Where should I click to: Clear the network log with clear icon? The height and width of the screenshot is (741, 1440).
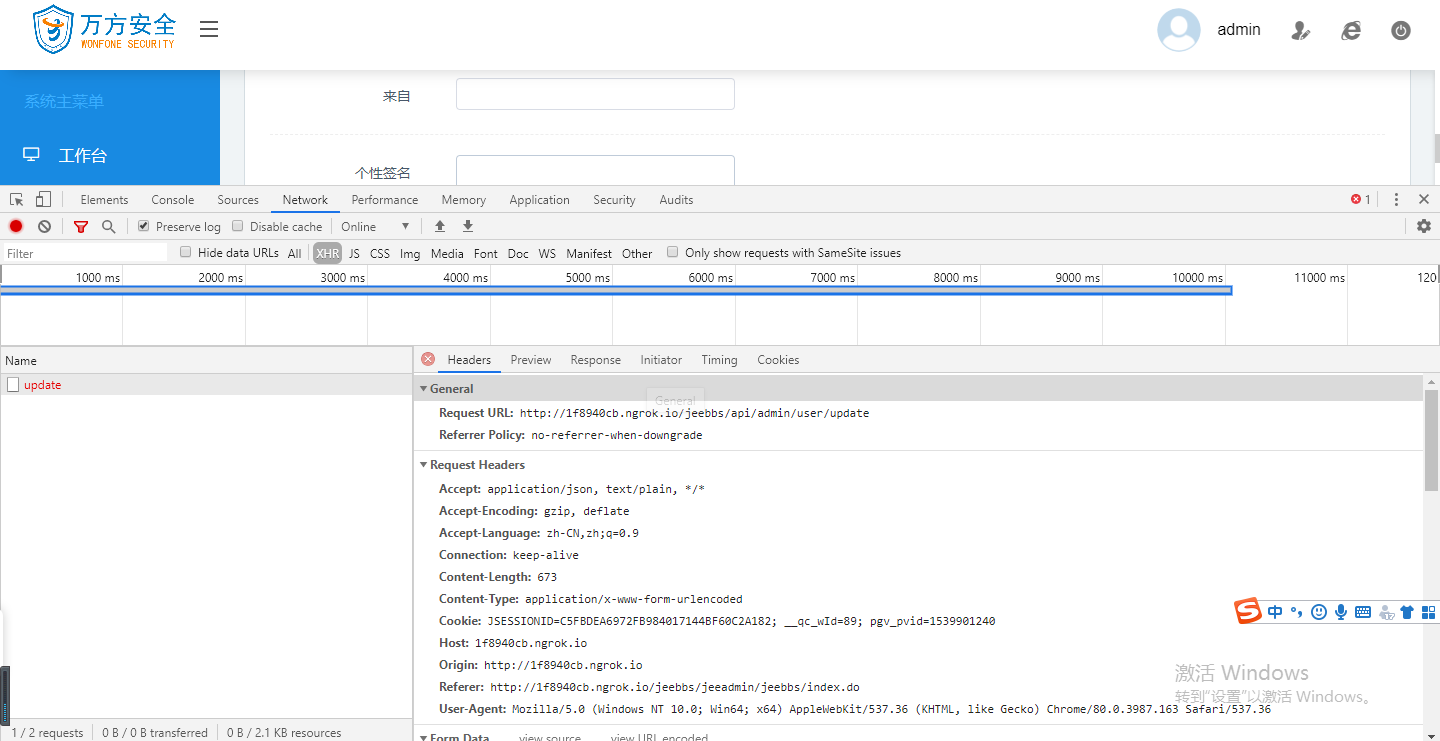pyautogui.click(x=45, y=227)
